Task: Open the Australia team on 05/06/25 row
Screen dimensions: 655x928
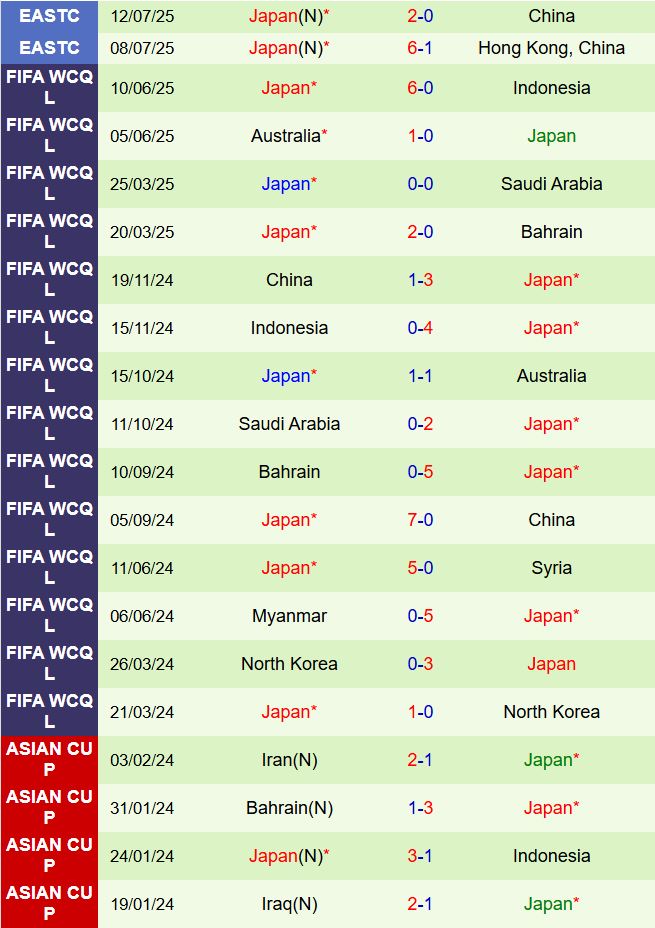Action: pos(289,136)
